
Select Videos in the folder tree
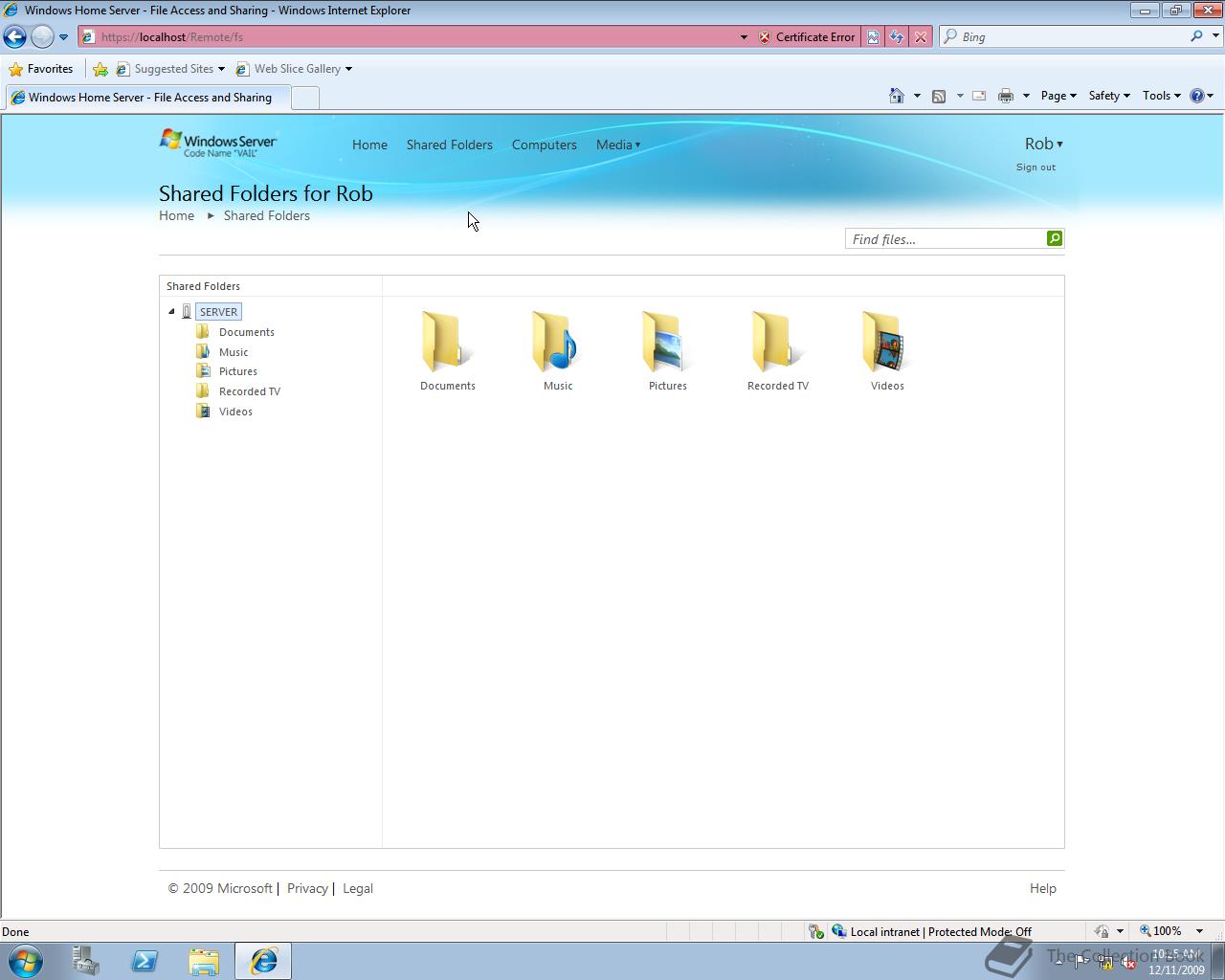point(235,412)
